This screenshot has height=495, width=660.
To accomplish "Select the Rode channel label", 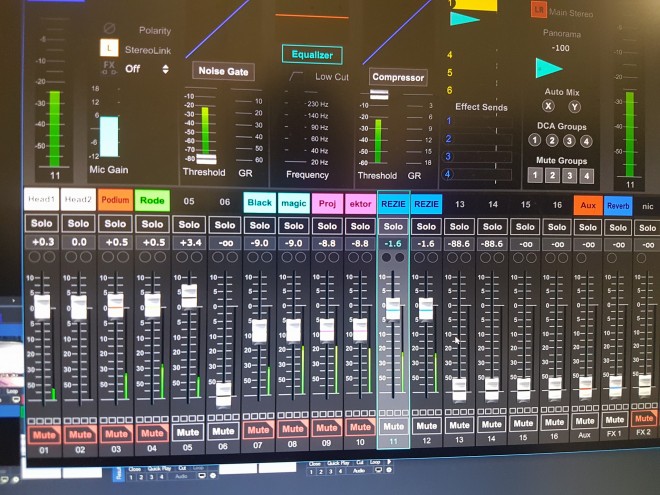I will pos(152,200).
